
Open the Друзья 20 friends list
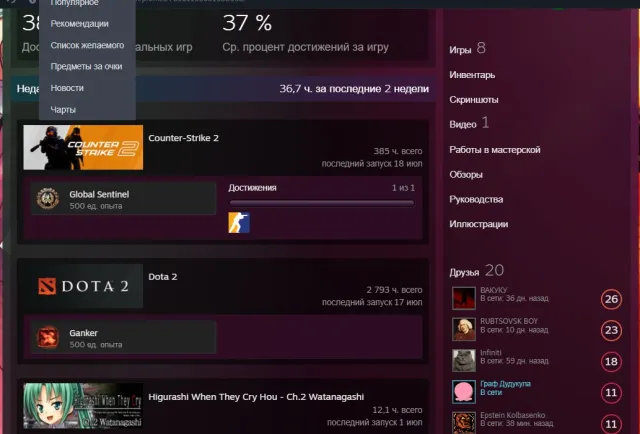(x=477, y=271)
